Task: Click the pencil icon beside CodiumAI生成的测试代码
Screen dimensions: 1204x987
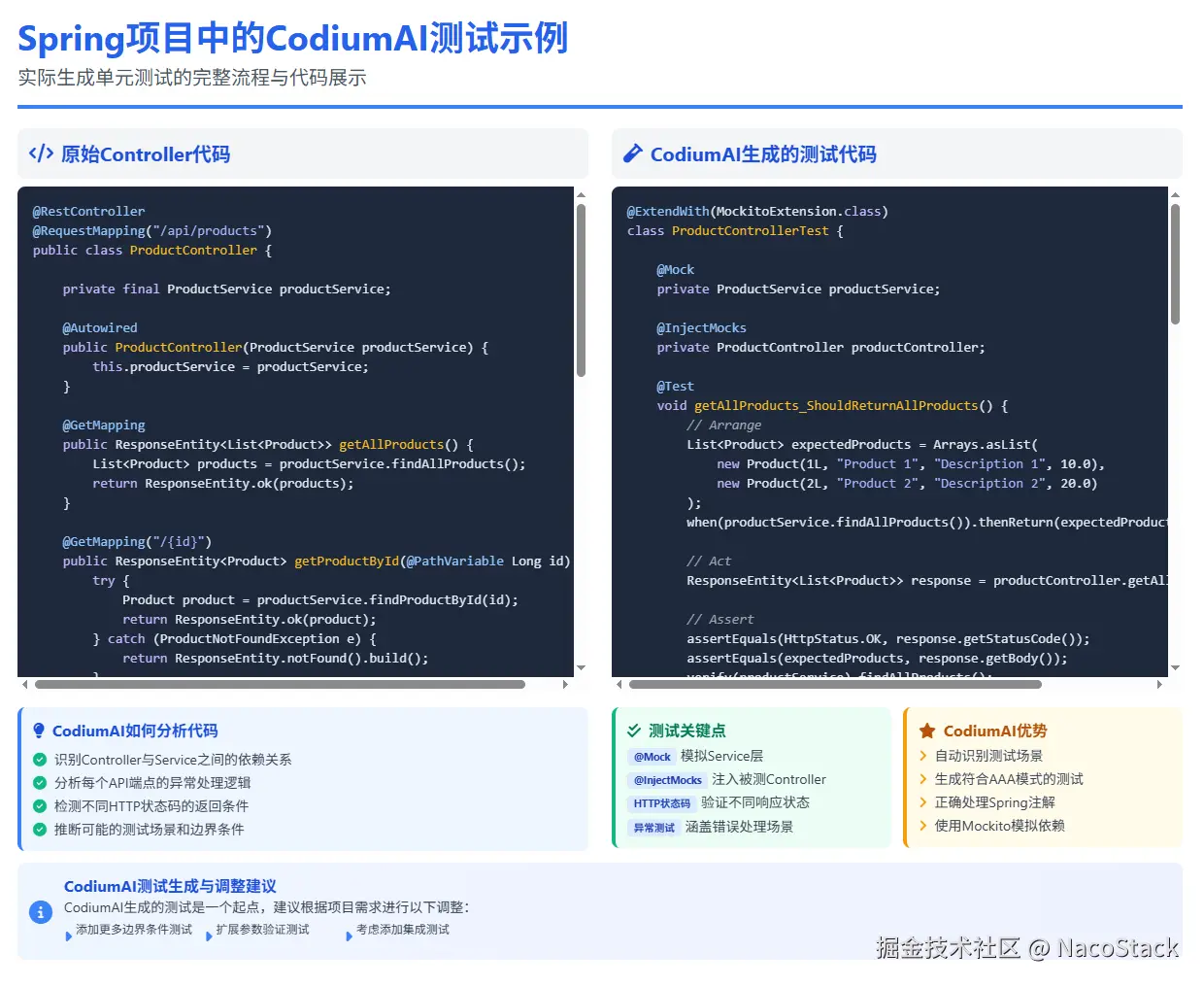Action: click(632, 153)
